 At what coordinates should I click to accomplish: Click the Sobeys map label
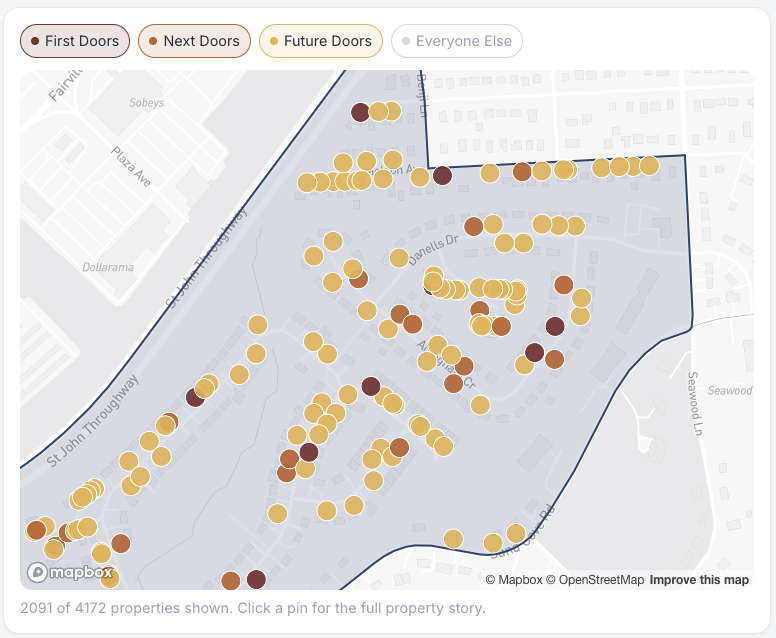pos(146,103)
